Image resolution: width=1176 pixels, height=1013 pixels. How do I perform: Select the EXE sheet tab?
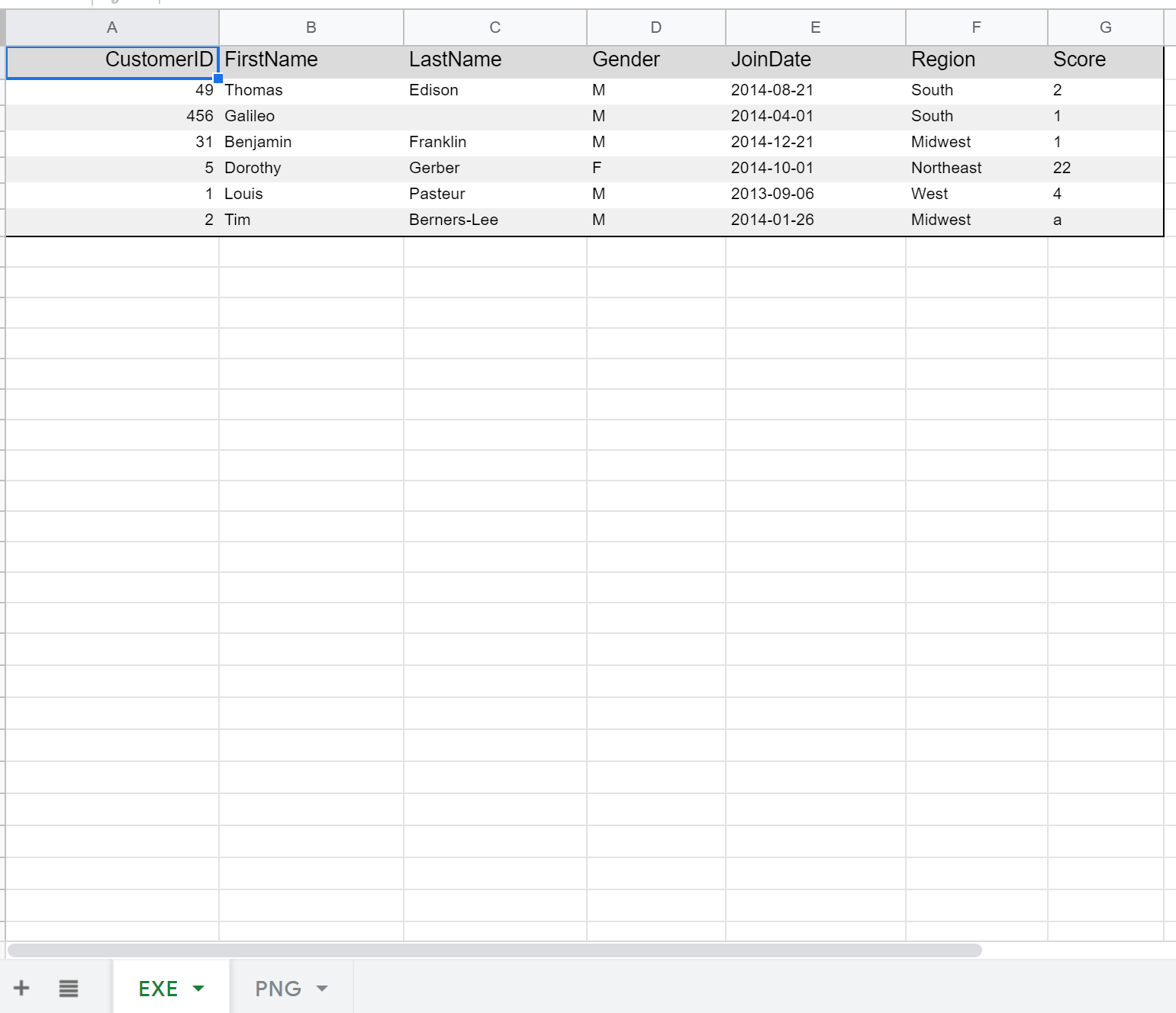[x=158, y=988]
